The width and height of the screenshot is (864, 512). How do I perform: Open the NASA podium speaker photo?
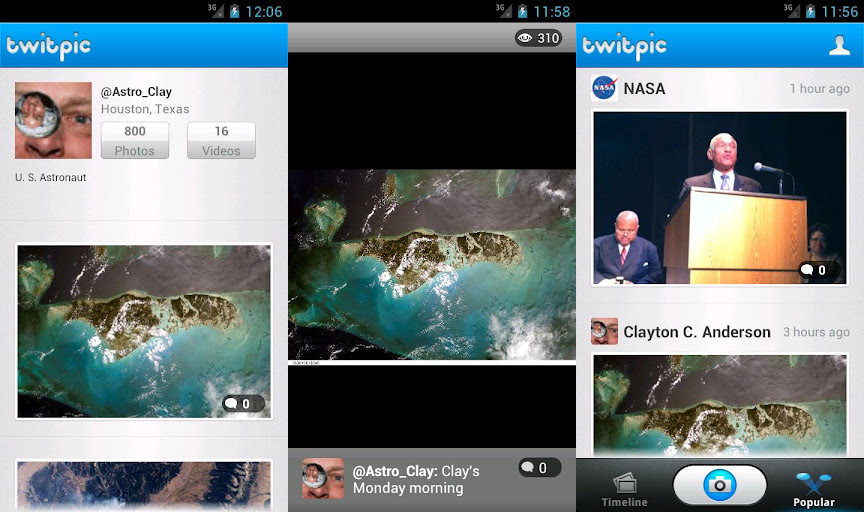tap(720, 196)
